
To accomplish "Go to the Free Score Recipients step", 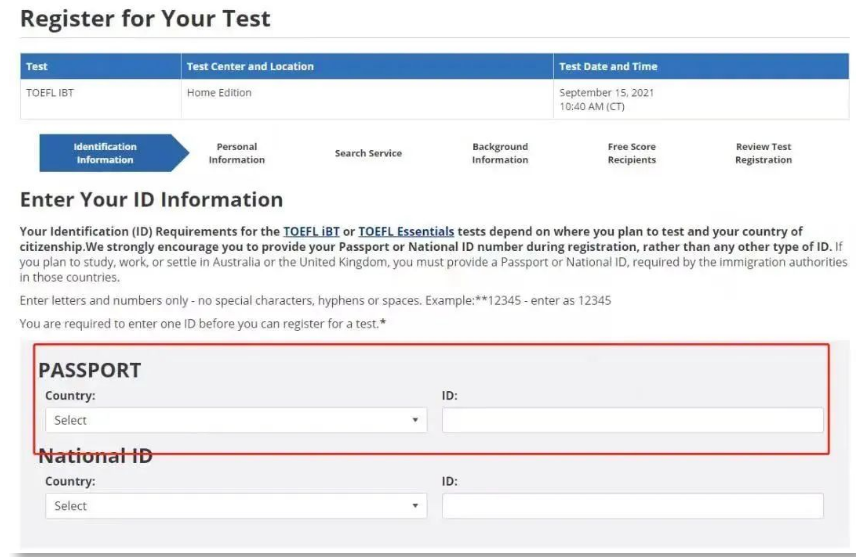I will [631, 153].
